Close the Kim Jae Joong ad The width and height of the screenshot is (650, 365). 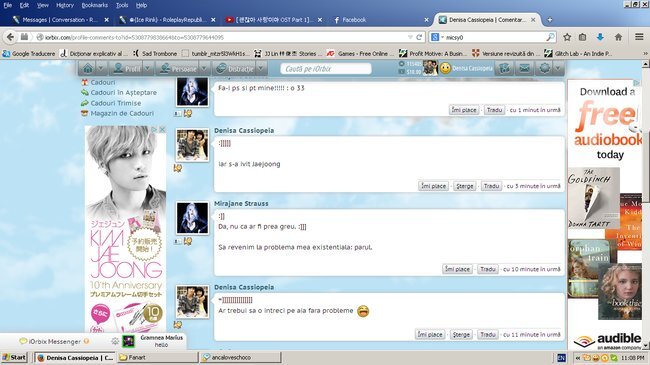(162, 130)
